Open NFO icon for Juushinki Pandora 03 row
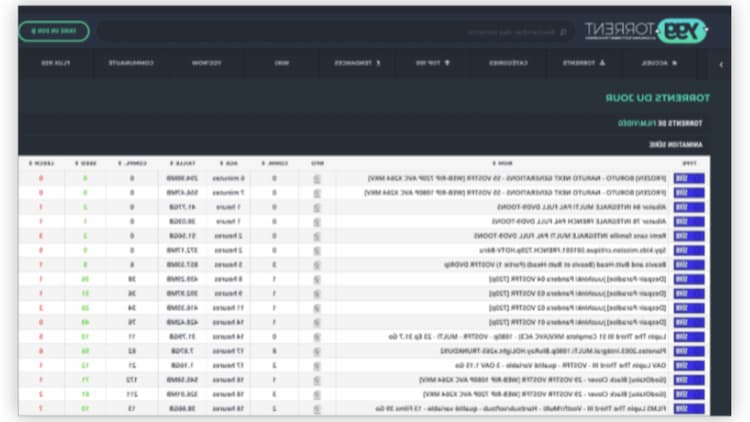Screen dimensions: 750x422 pyautogui.click(x=316, y=294)
